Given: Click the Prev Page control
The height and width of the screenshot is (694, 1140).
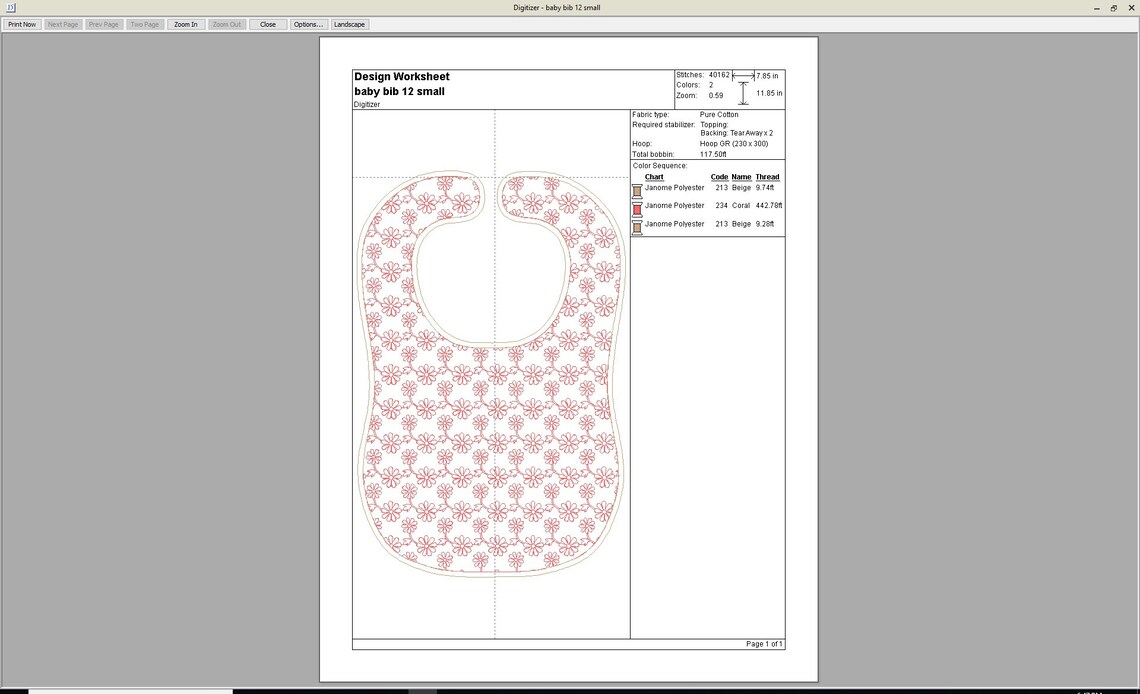Looking at the screenshot, I should 103,24.
